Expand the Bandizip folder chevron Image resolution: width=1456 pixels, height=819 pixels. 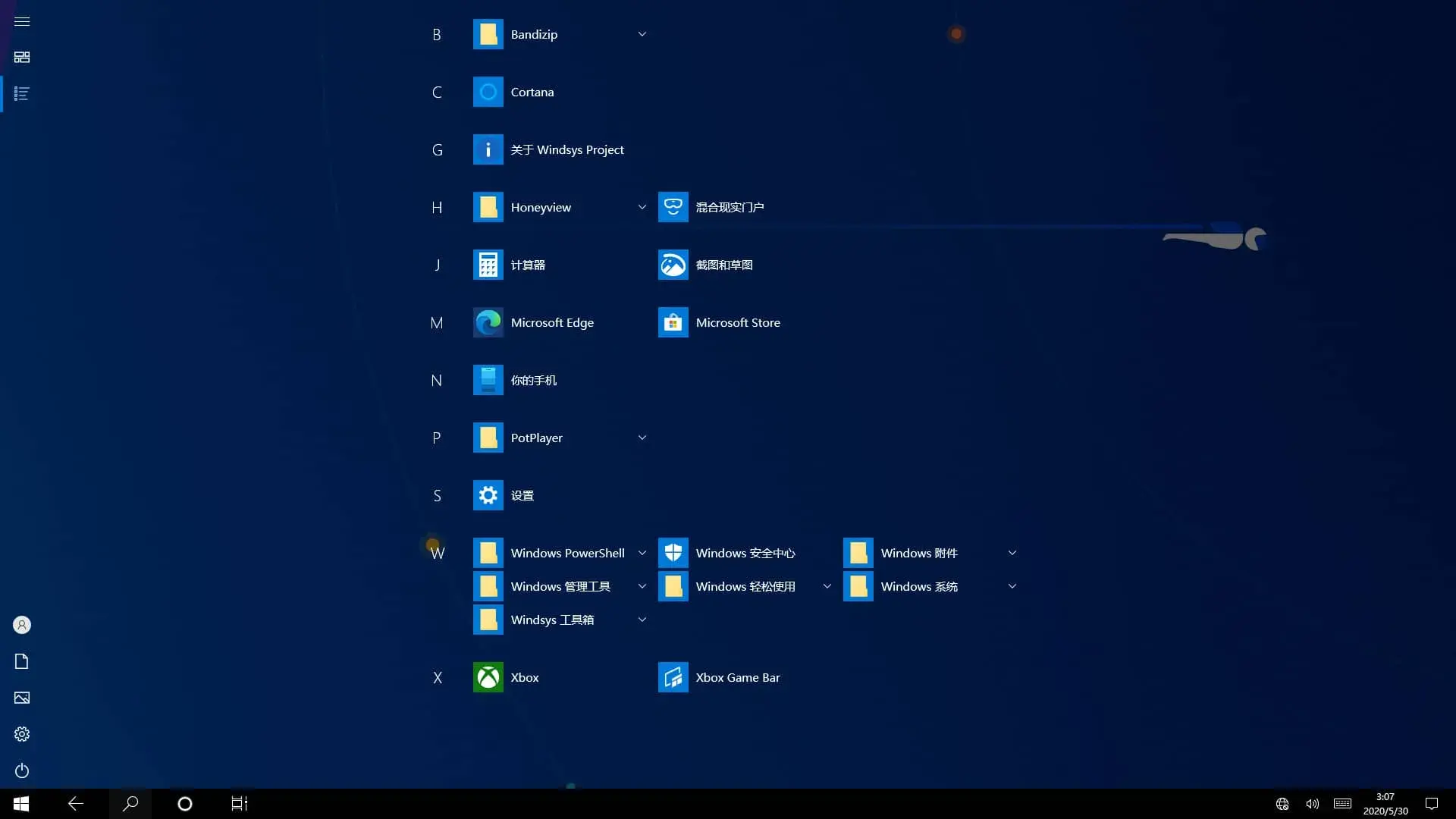point(642,34)
